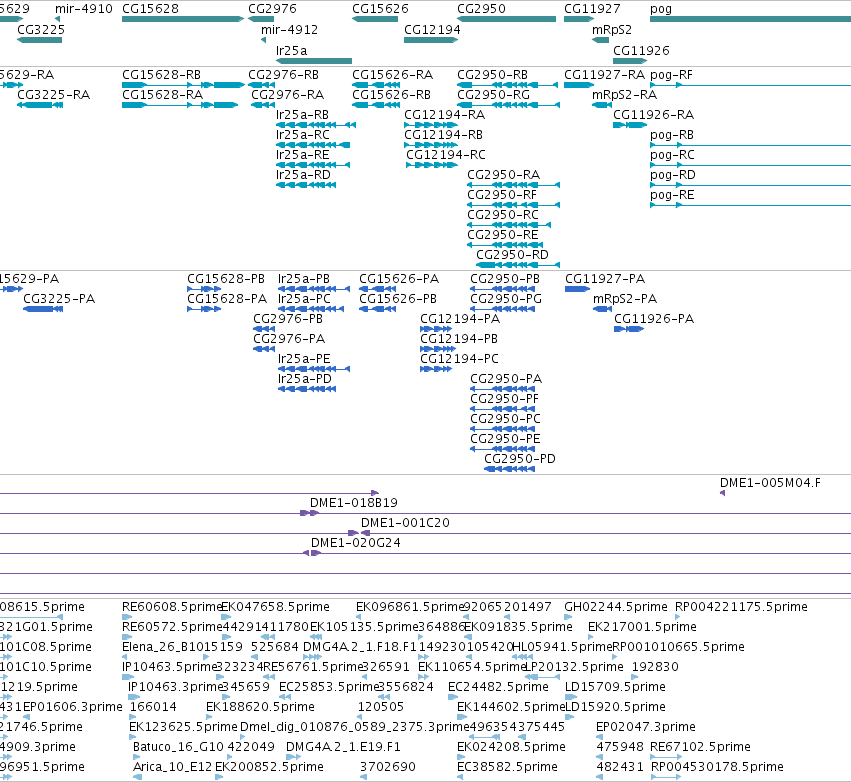This screenshot has width=851, height=782.
Task: Open EST EP02047.3prime
Action: (645, 727)
